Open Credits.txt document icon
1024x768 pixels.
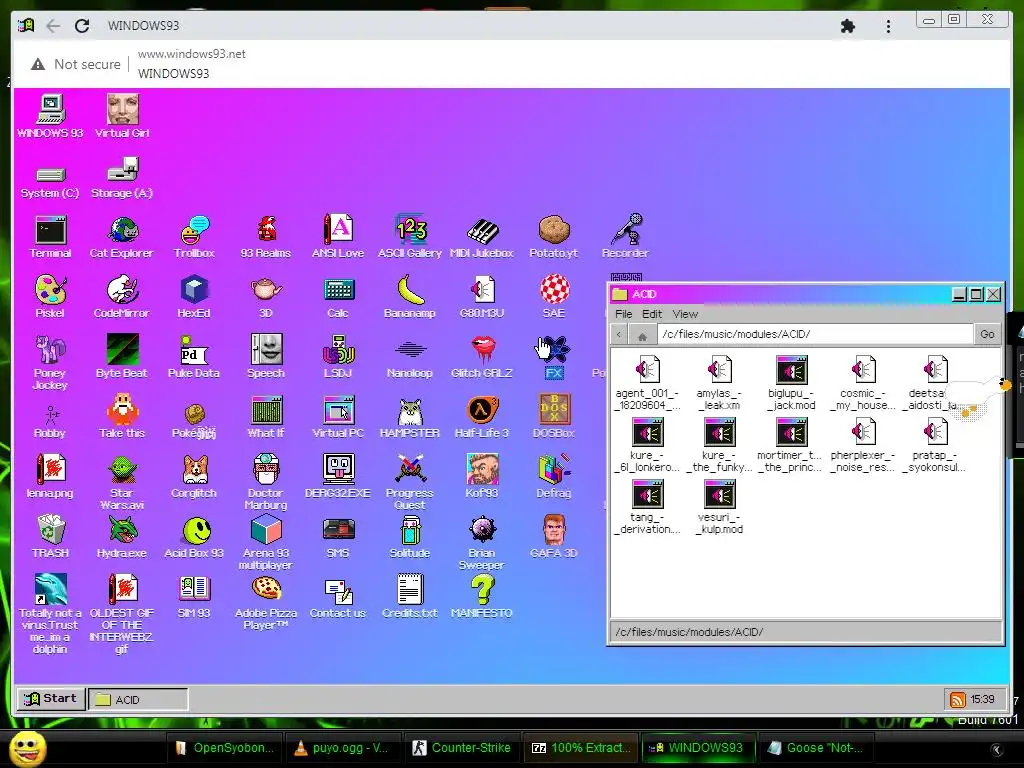click(410, 597)
